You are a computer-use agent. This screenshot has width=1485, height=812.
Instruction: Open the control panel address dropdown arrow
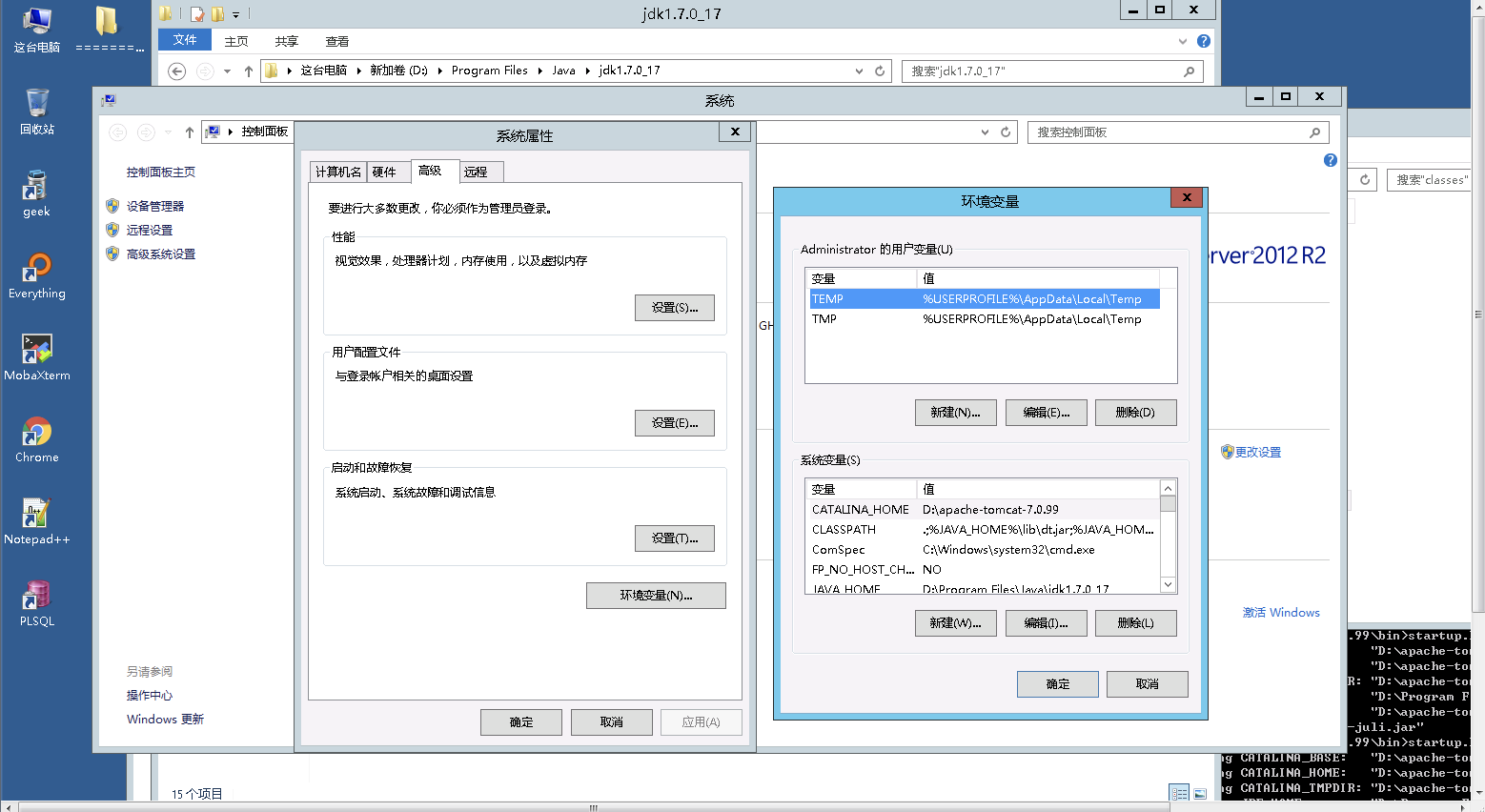coord(985,132)
